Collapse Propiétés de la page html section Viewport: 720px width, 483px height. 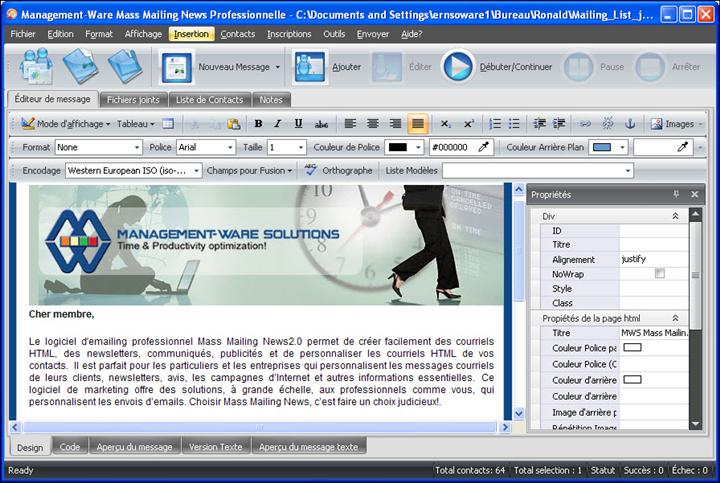coord(675,318)
